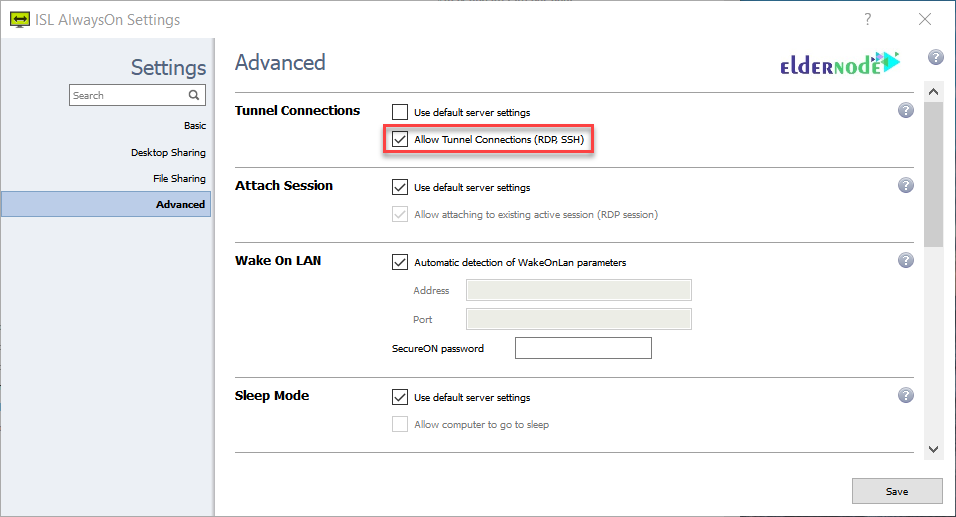956x517 pixels.
Task: Click the SecureON password field
Action: tap(583, 348)
